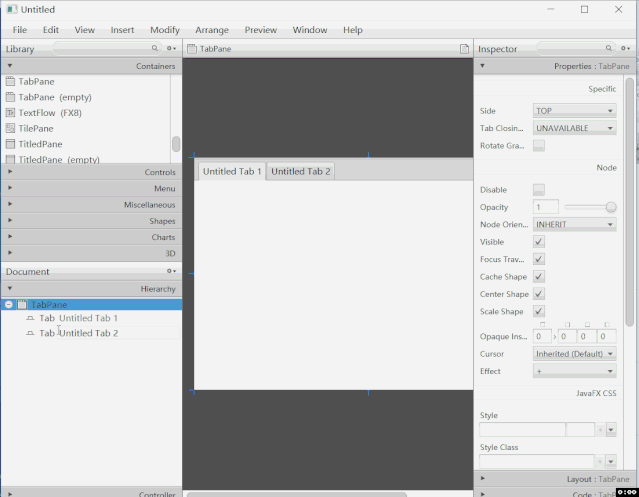
Task: Open the Help menu
Action: click(x=353, y=30)
